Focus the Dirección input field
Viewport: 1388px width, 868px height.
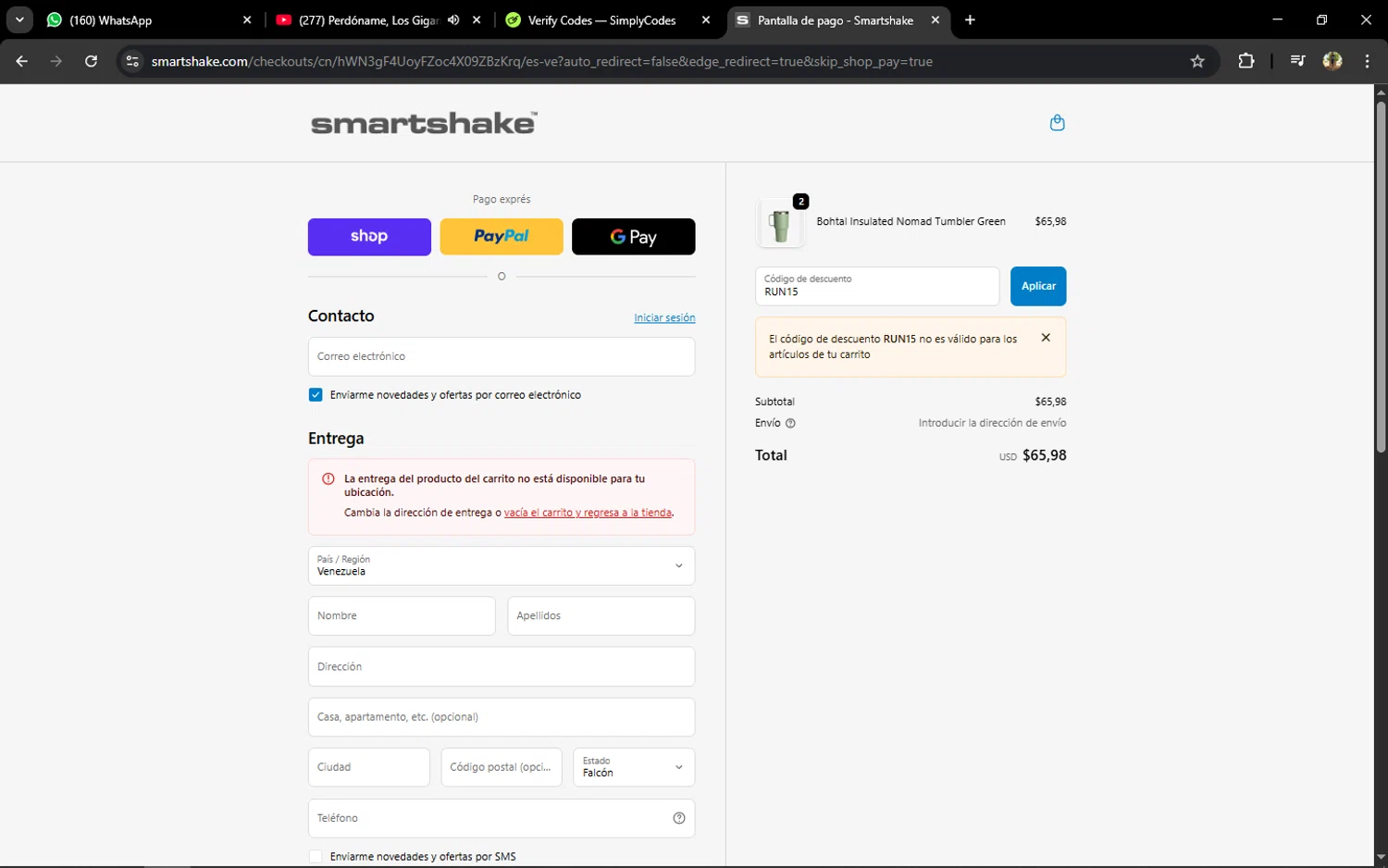pos(502,666)
